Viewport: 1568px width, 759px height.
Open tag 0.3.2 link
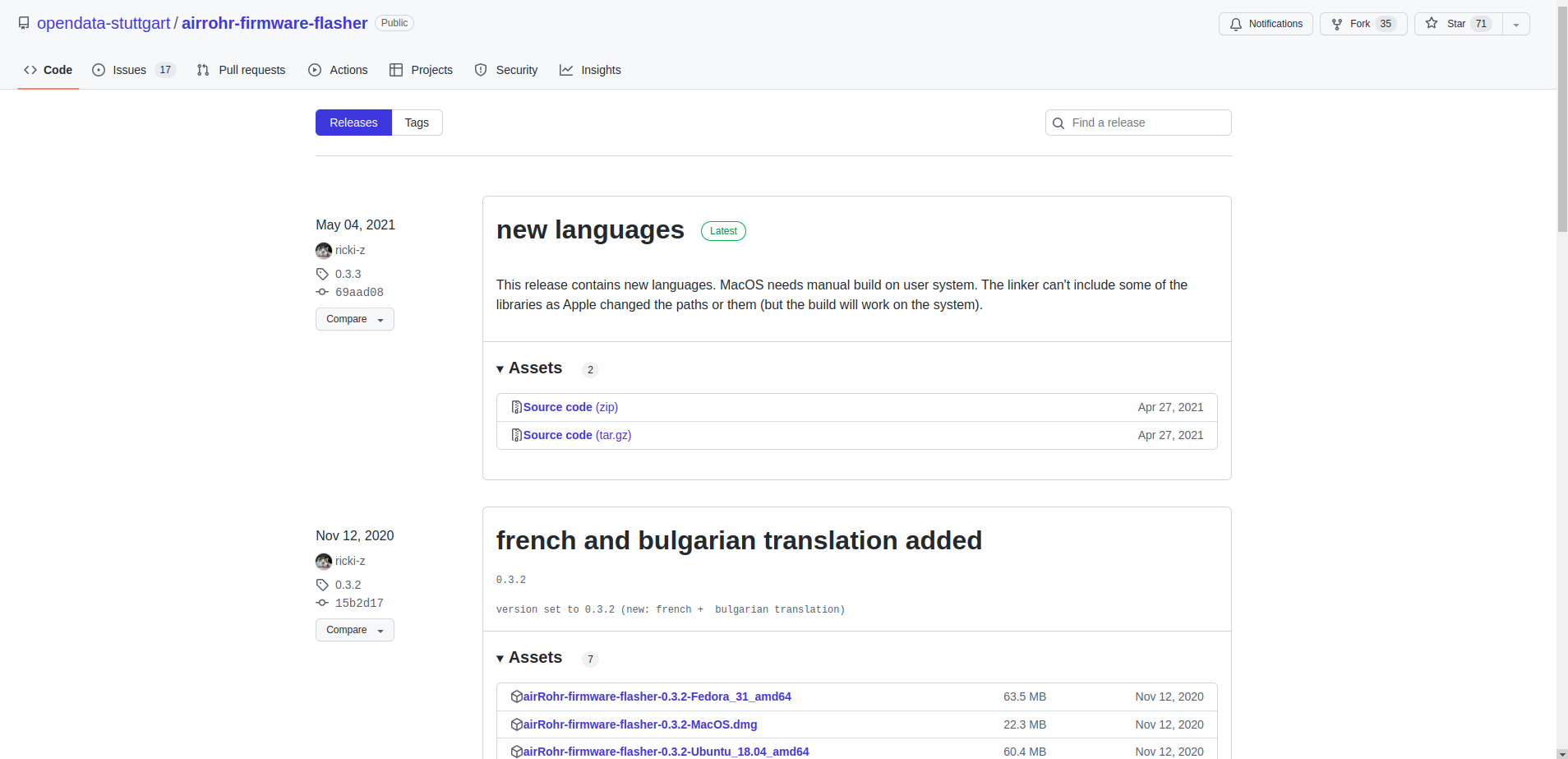(x=348, y=585)
